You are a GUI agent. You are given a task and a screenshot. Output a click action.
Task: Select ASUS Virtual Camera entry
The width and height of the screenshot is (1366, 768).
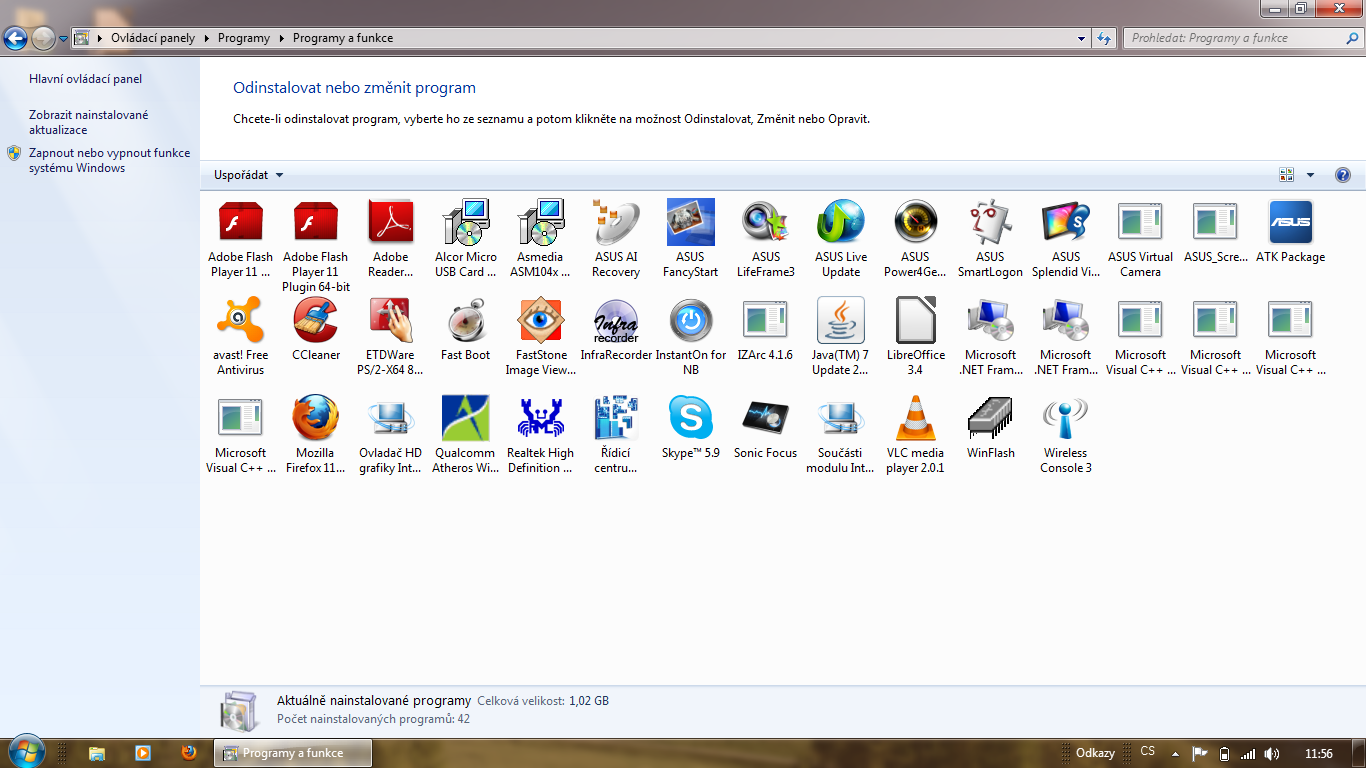point(1141,239)
